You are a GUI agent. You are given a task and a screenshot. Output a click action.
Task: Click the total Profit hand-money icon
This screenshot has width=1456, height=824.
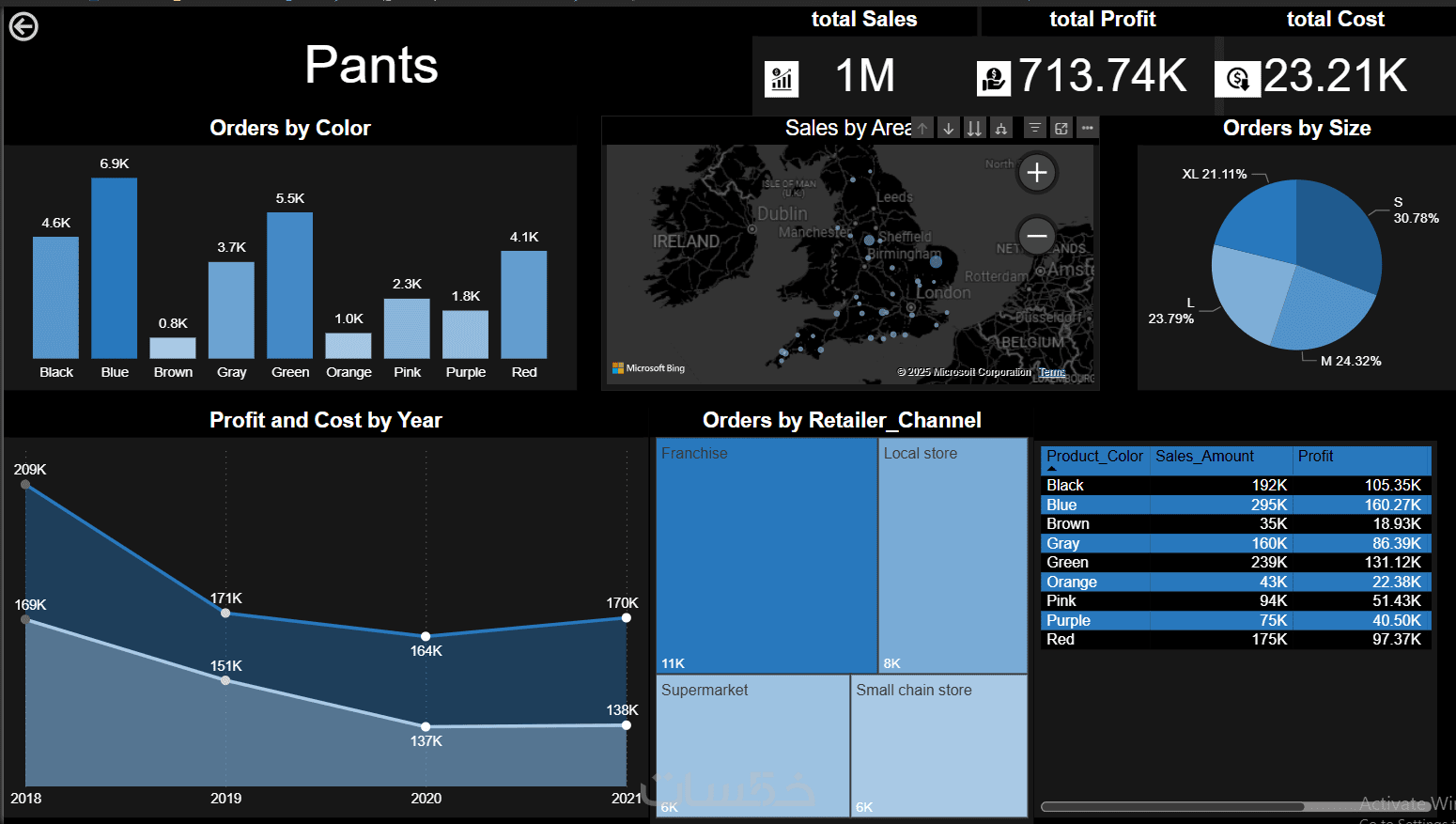point(994,79)
